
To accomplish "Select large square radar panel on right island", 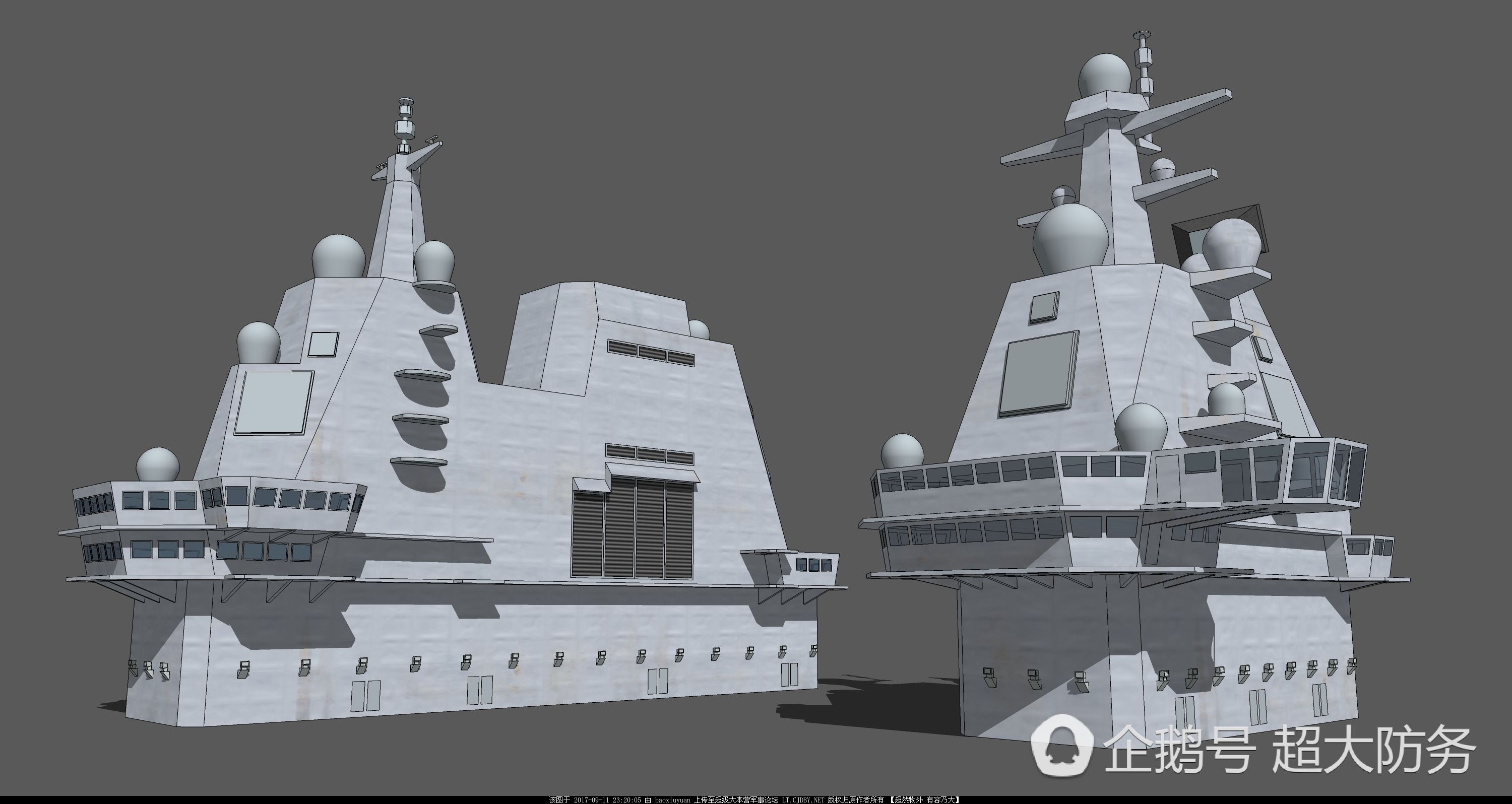I will coord(1039,373).
